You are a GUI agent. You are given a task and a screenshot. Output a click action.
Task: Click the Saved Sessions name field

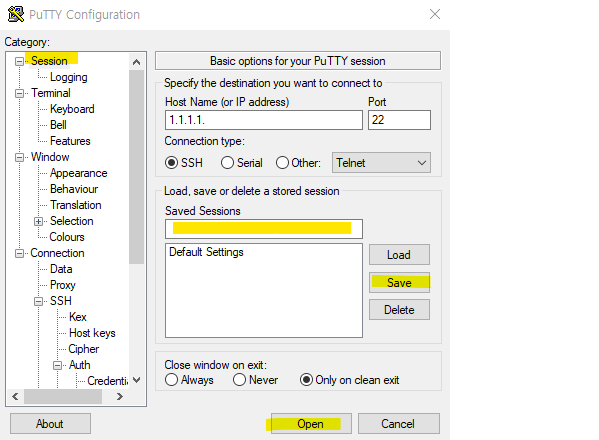click(x=264, y=229)
